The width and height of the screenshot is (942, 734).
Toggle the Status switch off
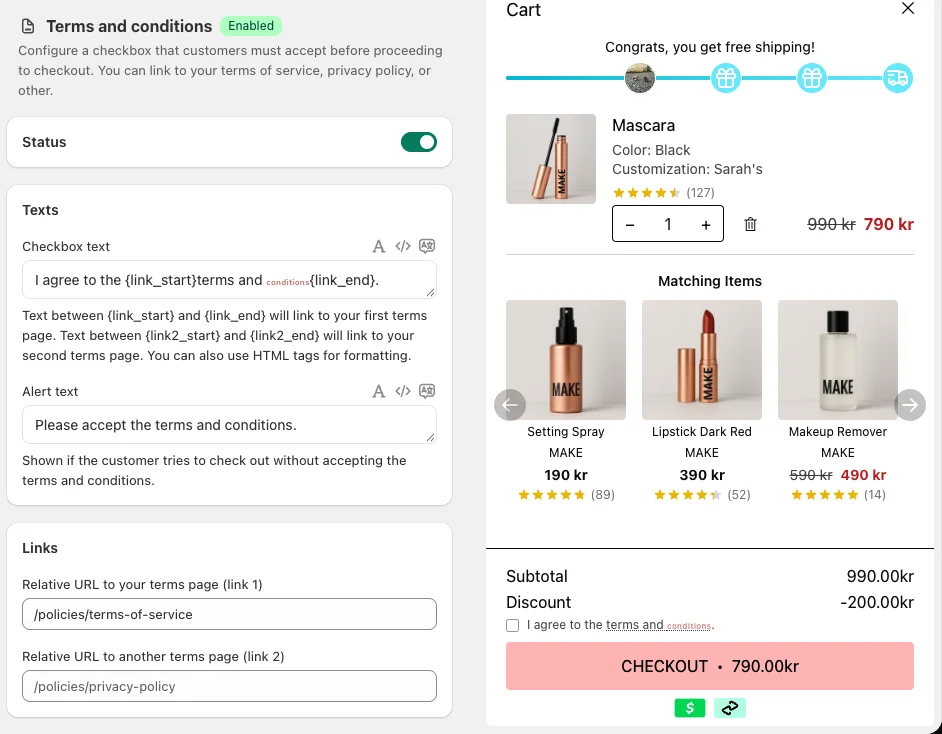coord(419,142)
